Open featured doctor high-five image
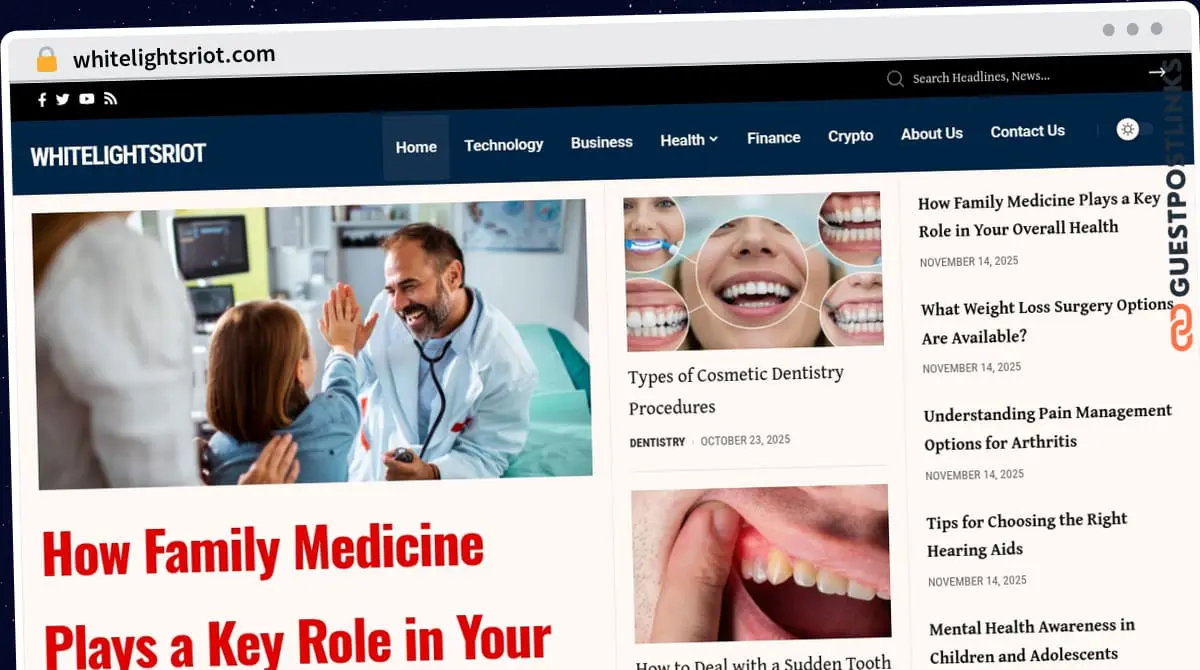Viewport: 1200px width, 670px height. 312,343
